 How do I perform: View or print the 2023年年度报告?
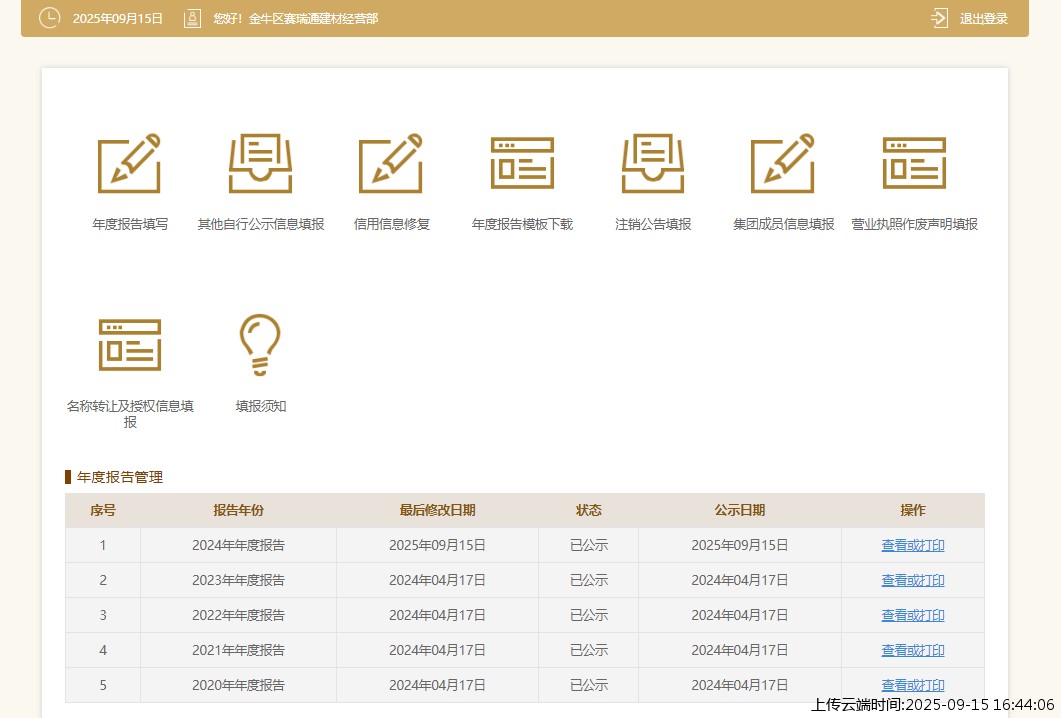[913, 581]
